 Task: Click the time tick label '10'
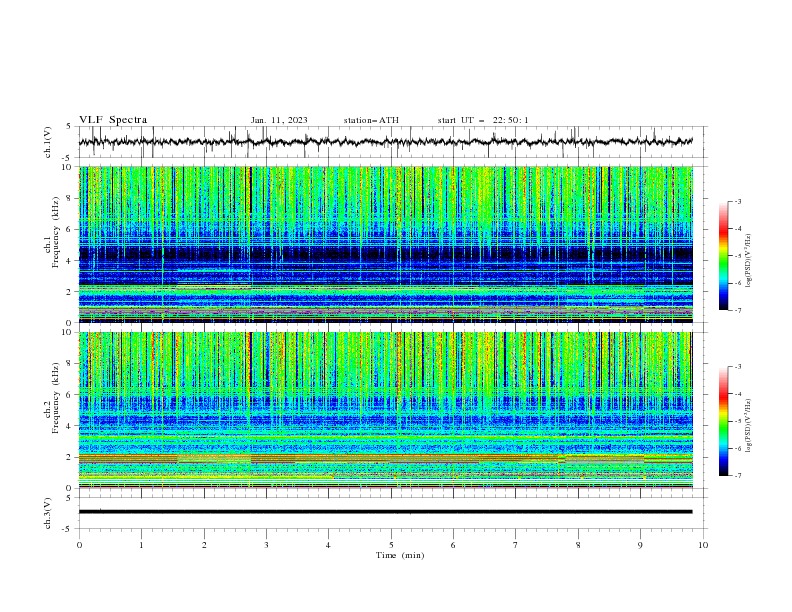(703, 545)
